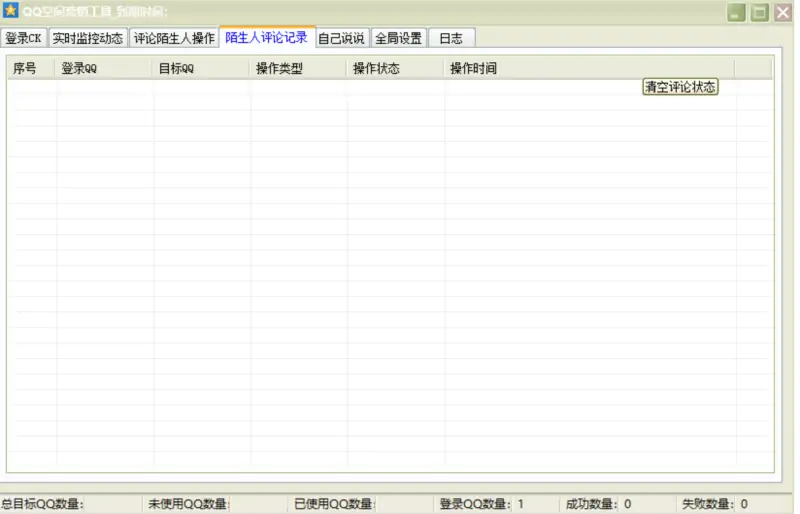Viewport: 800px width, 514px height.
Task: Click the star app icon in title bar
Action: point(11,12)
